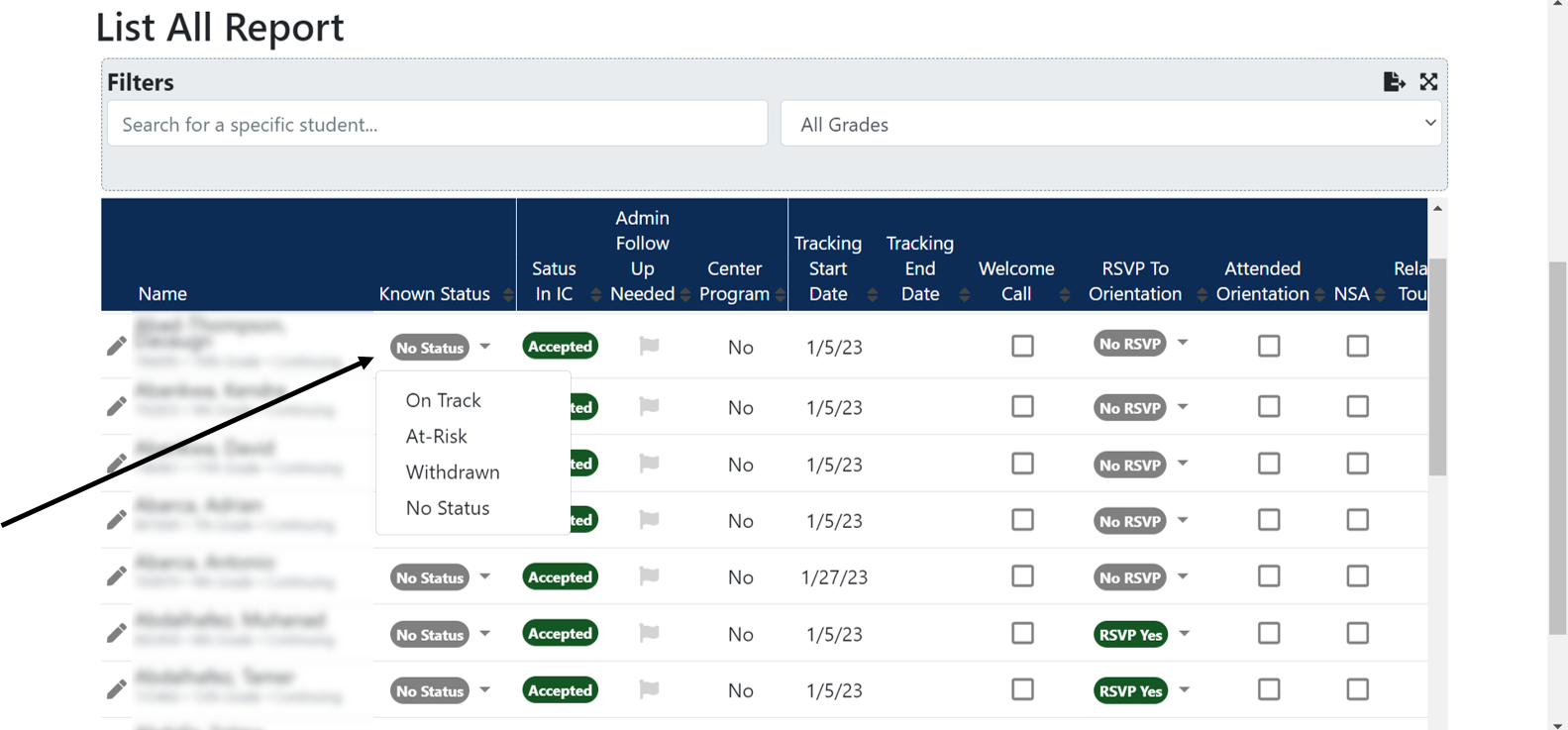Choose Withdrawn in the status menu
This screenshot has width=1568, height=730.
(x=453, y=472)
